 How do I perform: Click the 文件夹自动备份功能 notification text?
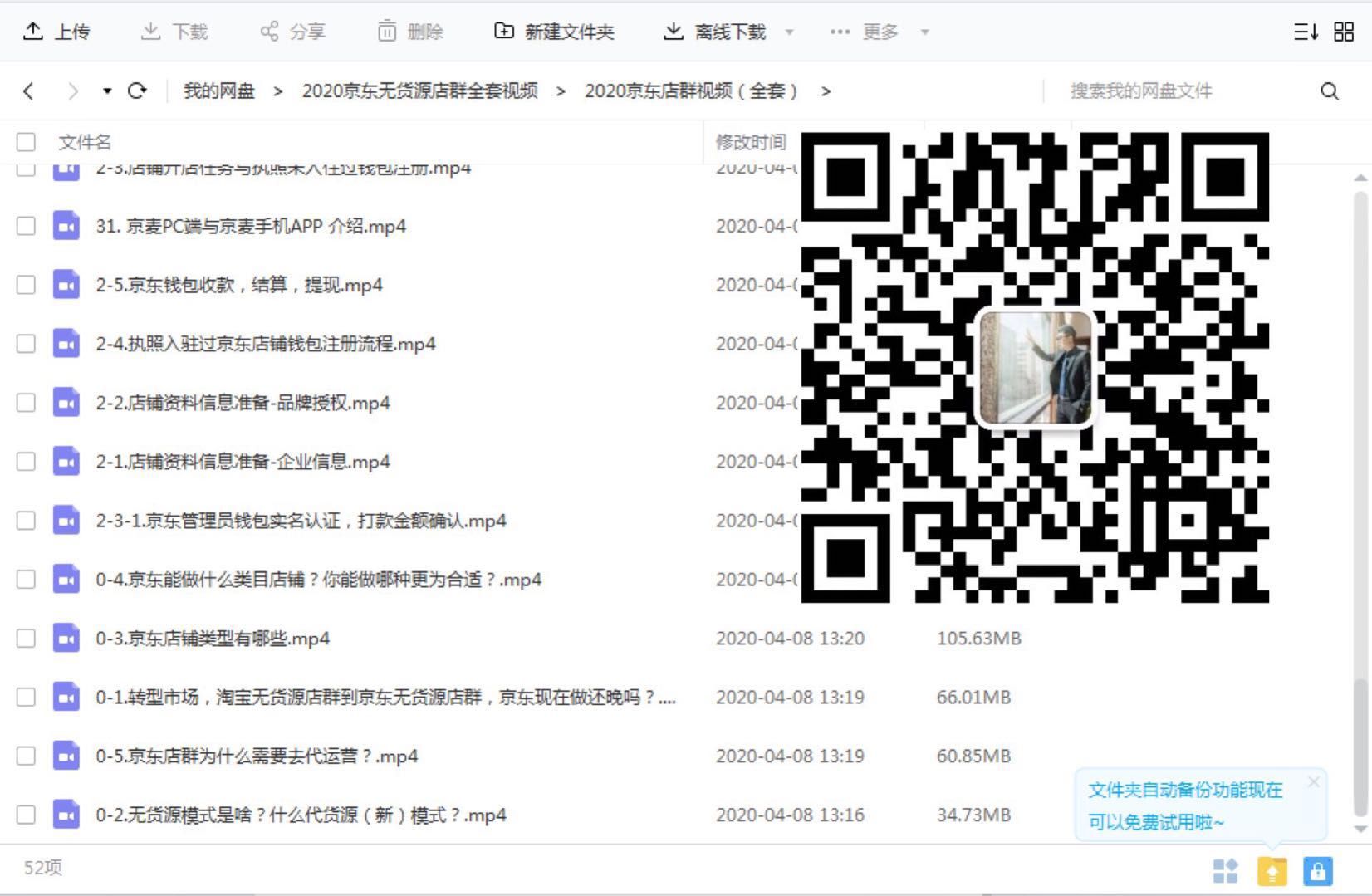(x=1185, y=805)
